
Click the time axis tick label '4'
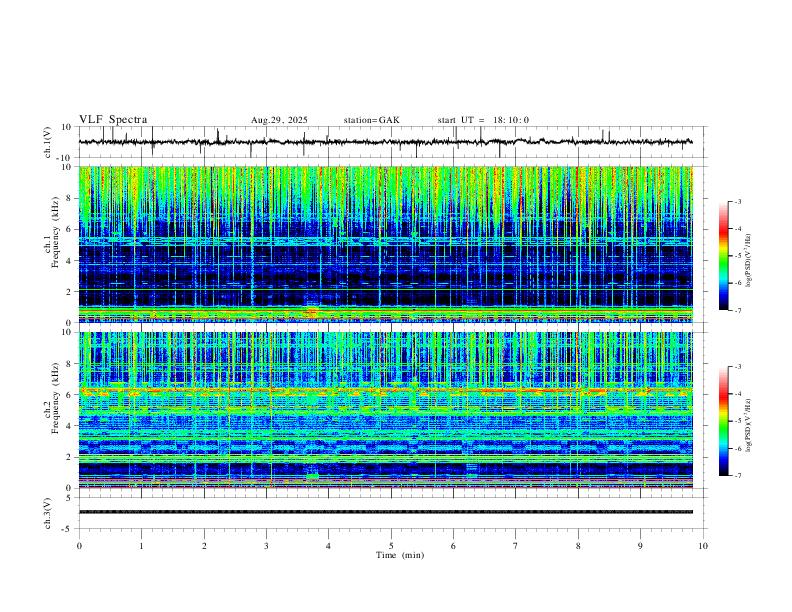[x=328, y=546]
